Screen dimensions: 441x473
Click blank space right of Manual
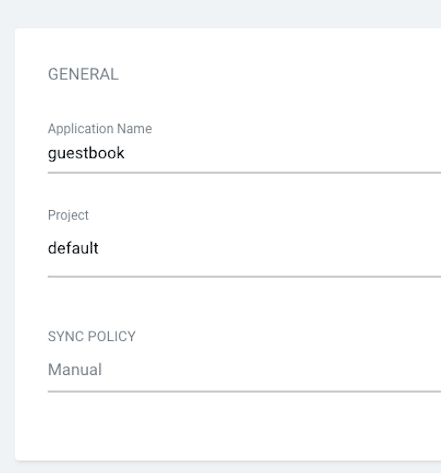tap(271, 370)
